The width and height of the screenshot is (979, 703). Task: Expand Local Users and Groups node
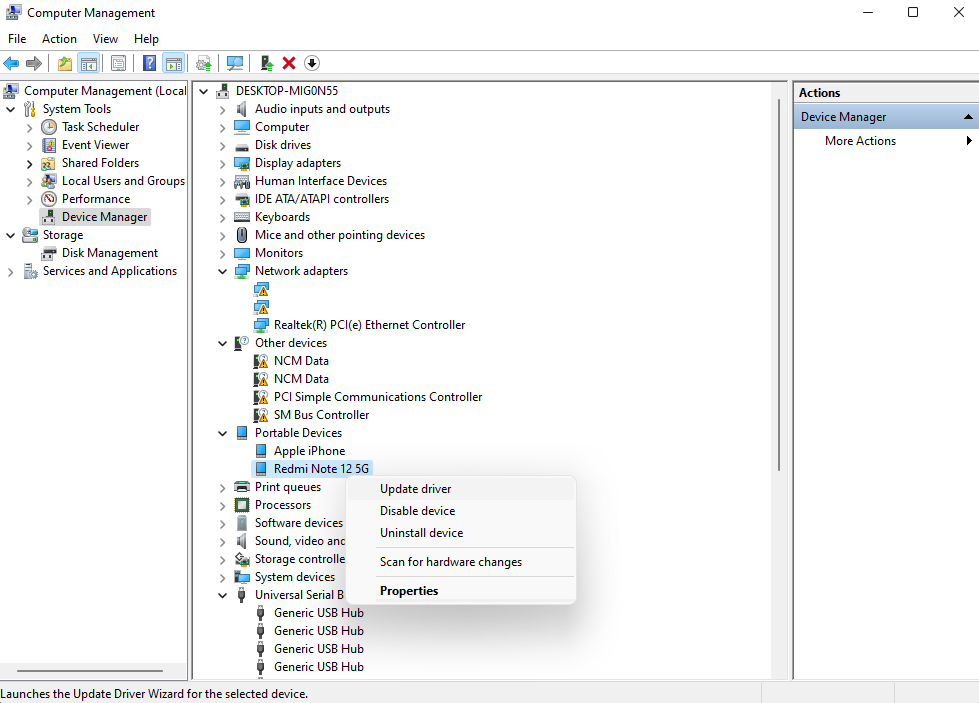[29, 182]
